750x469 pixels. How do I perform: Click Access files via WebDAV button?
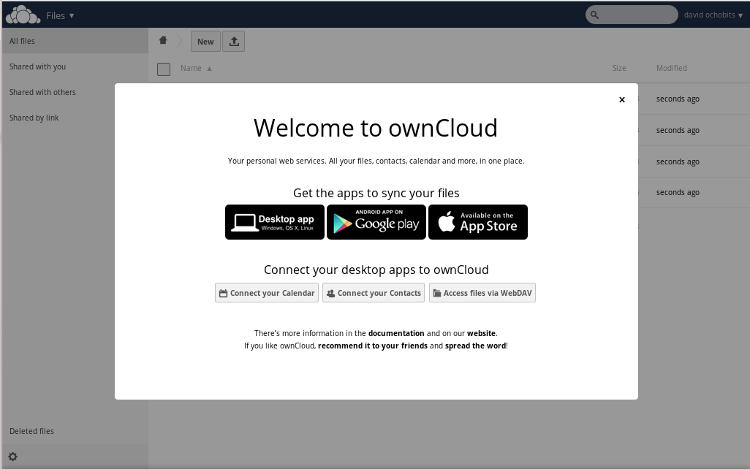482,293
